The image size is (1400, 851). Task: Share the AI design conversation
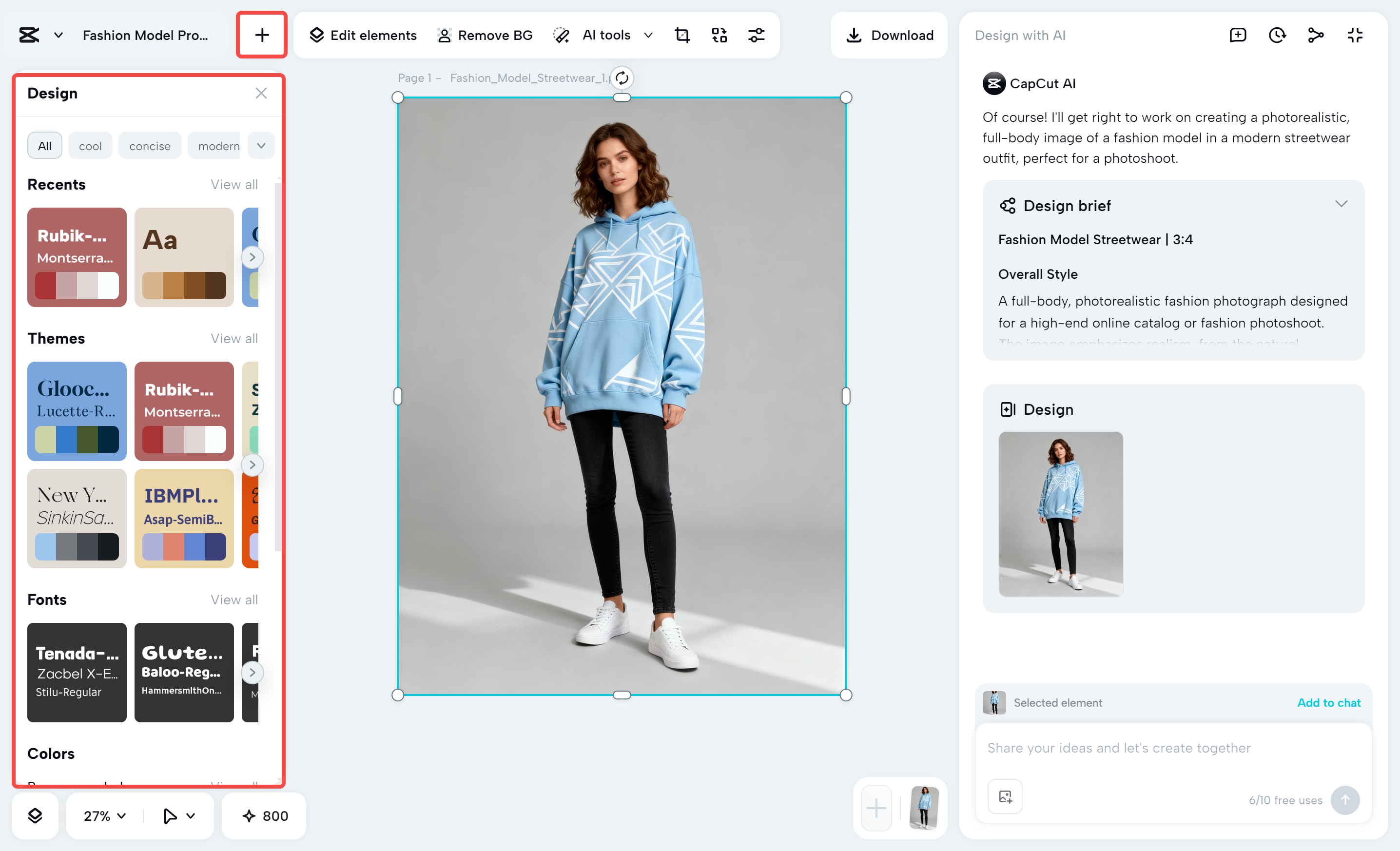(1316, 35)
